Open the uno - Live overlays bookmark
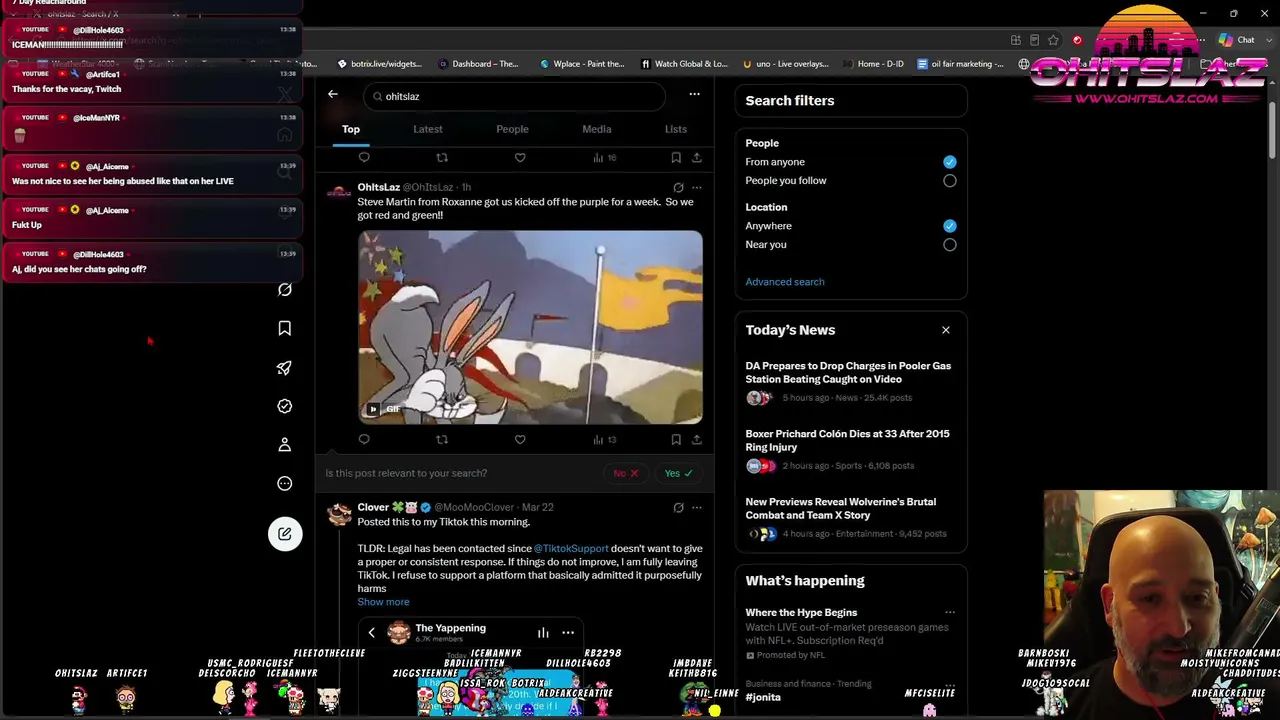Viewport: 1280px width, 720px height. (786, 64)
